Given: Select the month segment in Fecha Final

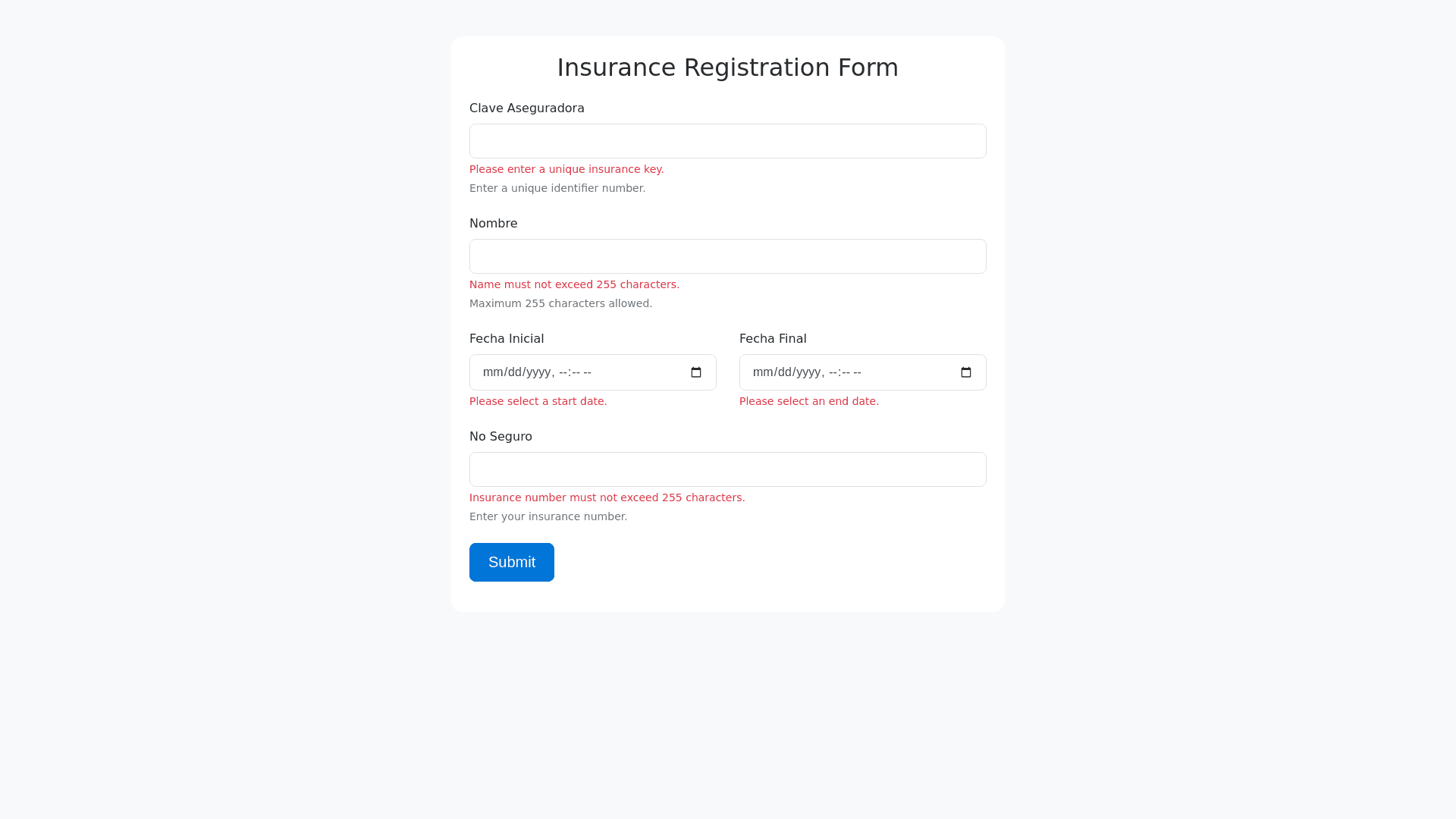Looking at the screenshot, I should (x=761, y=372).
